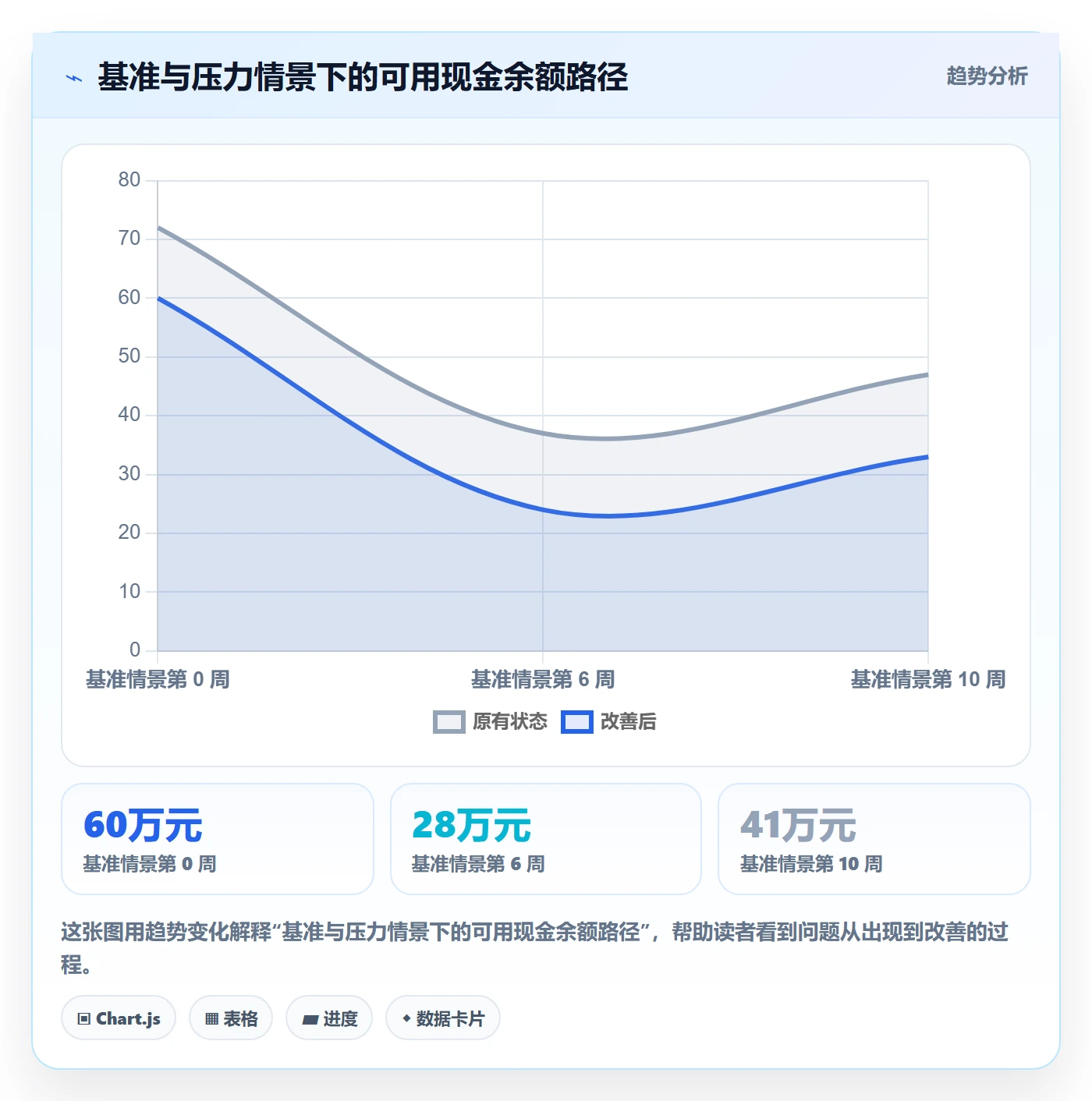Click the 28万元 value in middle card

tap(471, 825)
